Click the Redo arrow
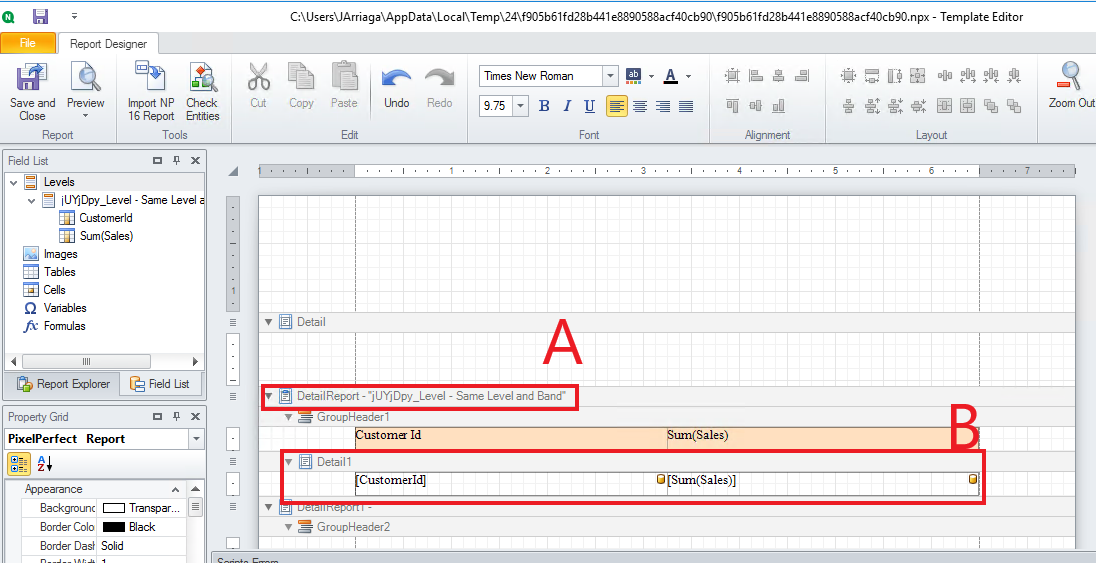 click(440, 78)
